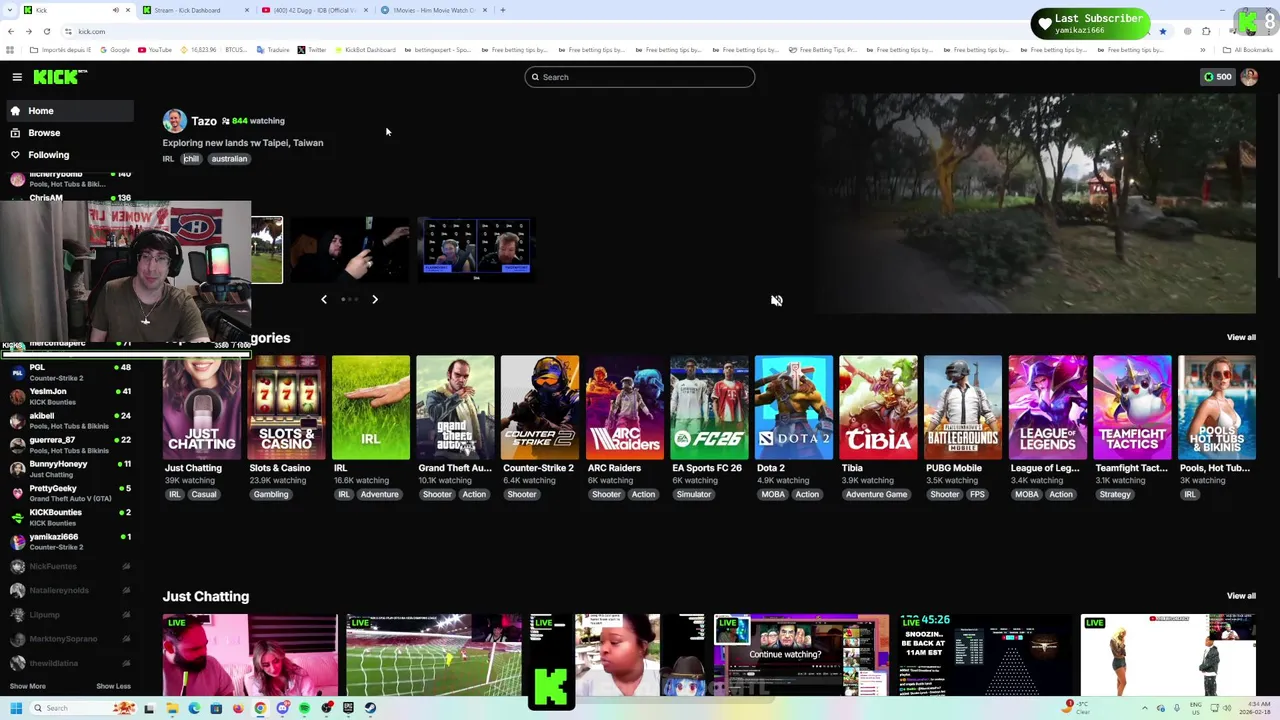Open Tazo's channel avatar
Viewport: 1280px width, 720px height.
click(x=175, y=121)
